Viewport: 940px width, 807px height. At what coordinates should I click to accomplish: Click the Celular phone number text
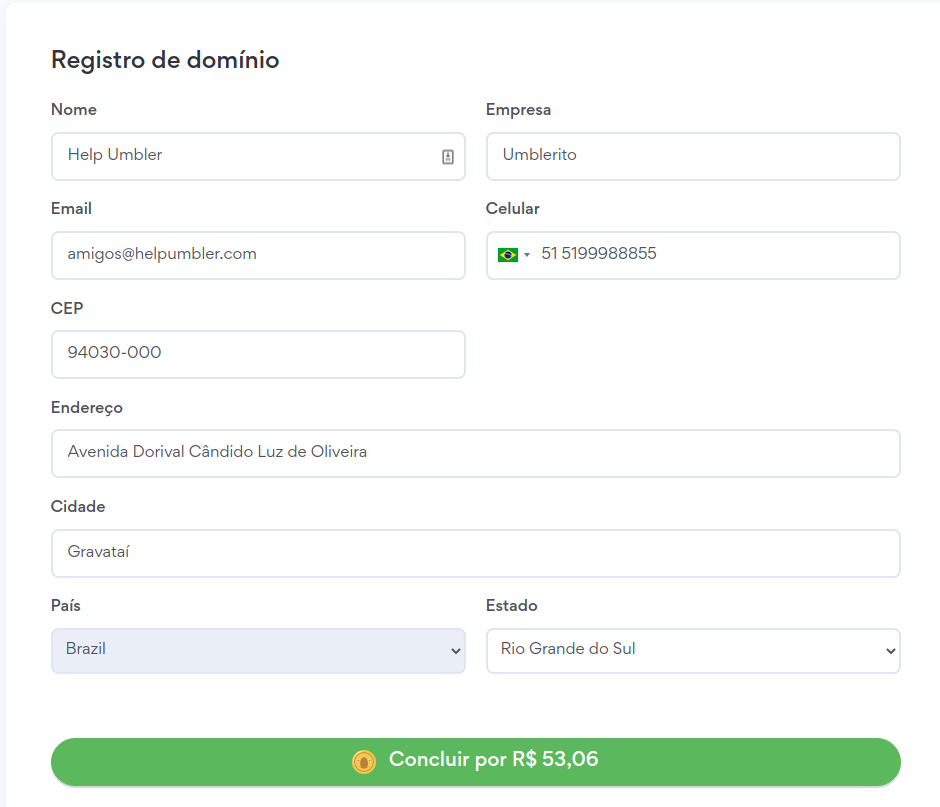click(599, 254)
